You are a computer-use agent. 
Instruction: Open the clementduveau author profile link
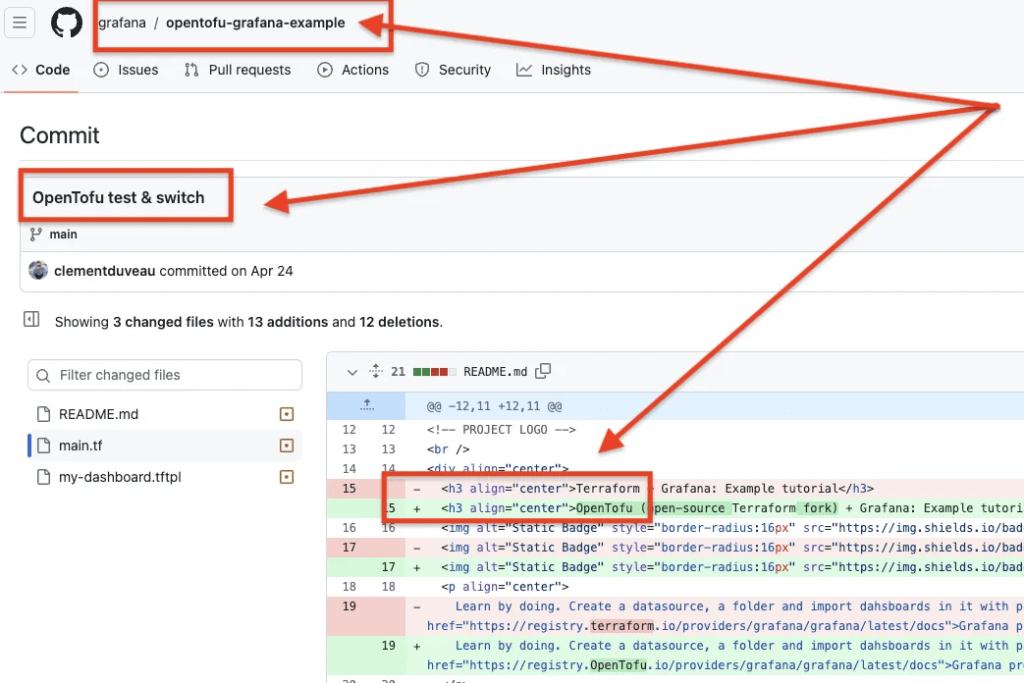point(104,271)
